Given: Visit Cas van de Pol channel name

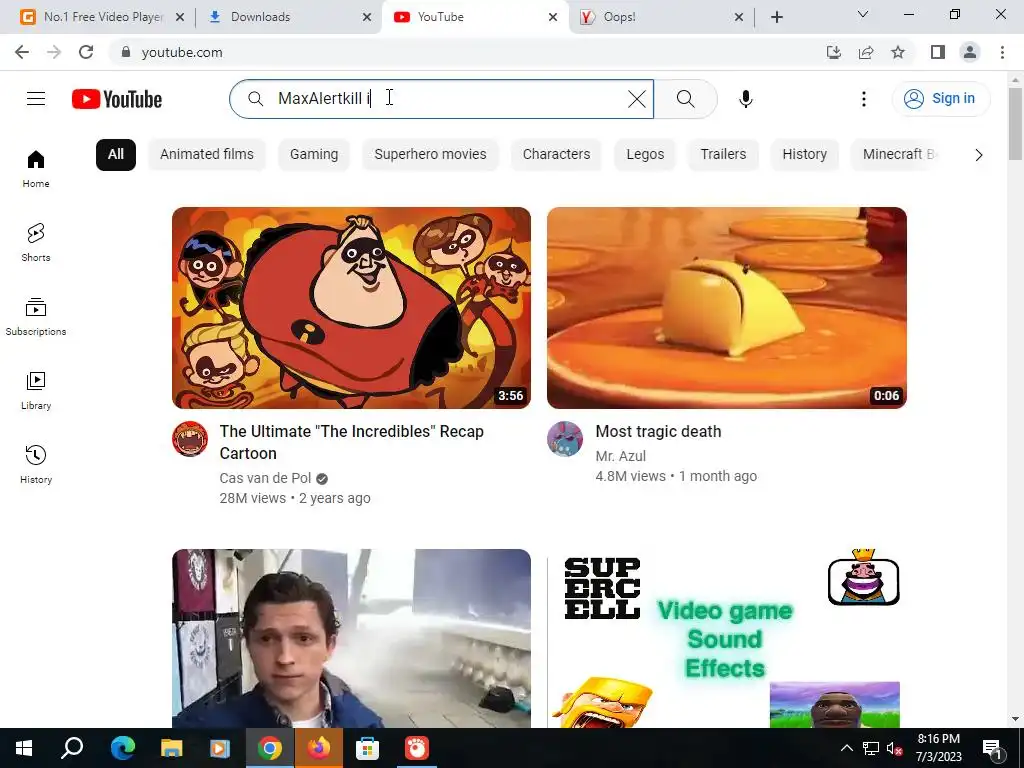Looking at the screenshot, I should click(x=265, y=478).
